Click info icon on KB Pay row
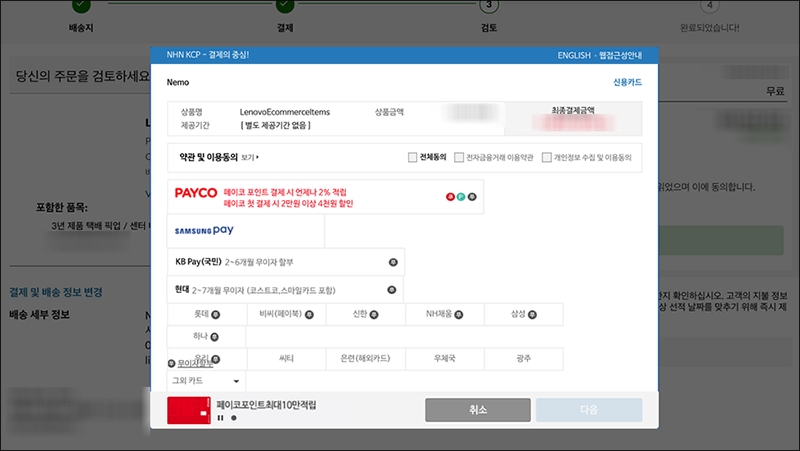This screenshot has width=800, height=451. 393,262
